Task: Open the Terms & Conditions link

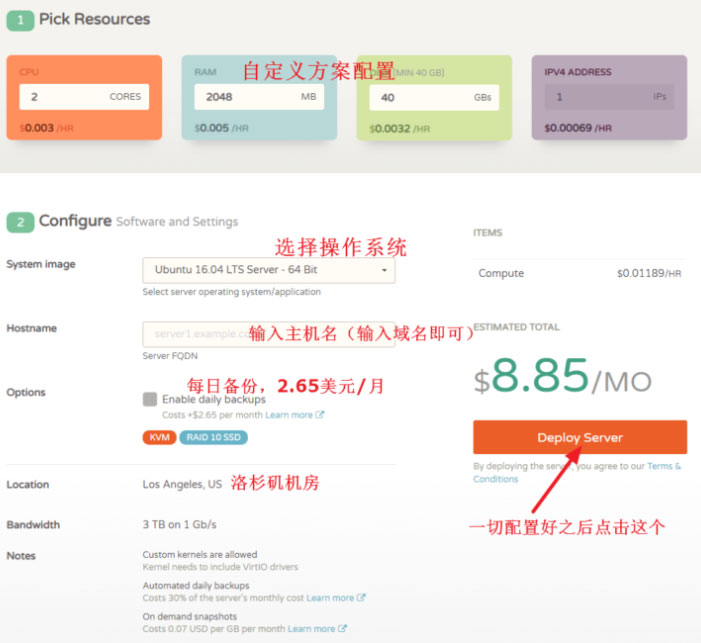Action: [662, 466]
